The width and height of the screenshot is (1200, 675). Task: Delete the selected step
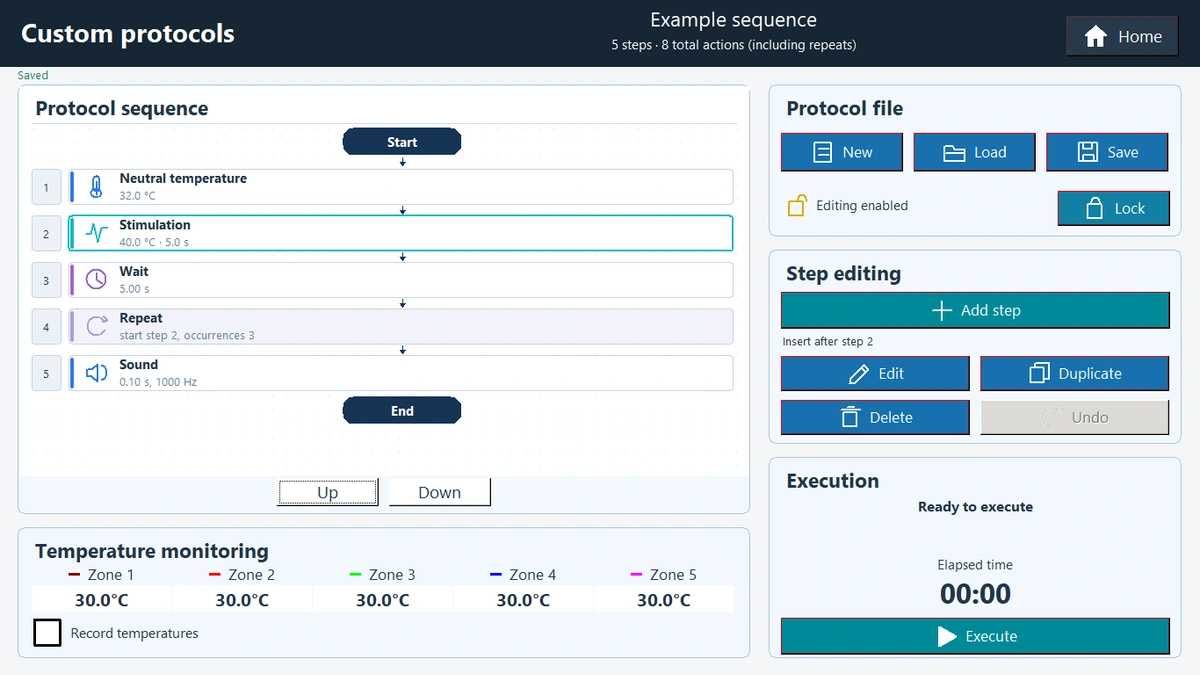coord(875,417)
